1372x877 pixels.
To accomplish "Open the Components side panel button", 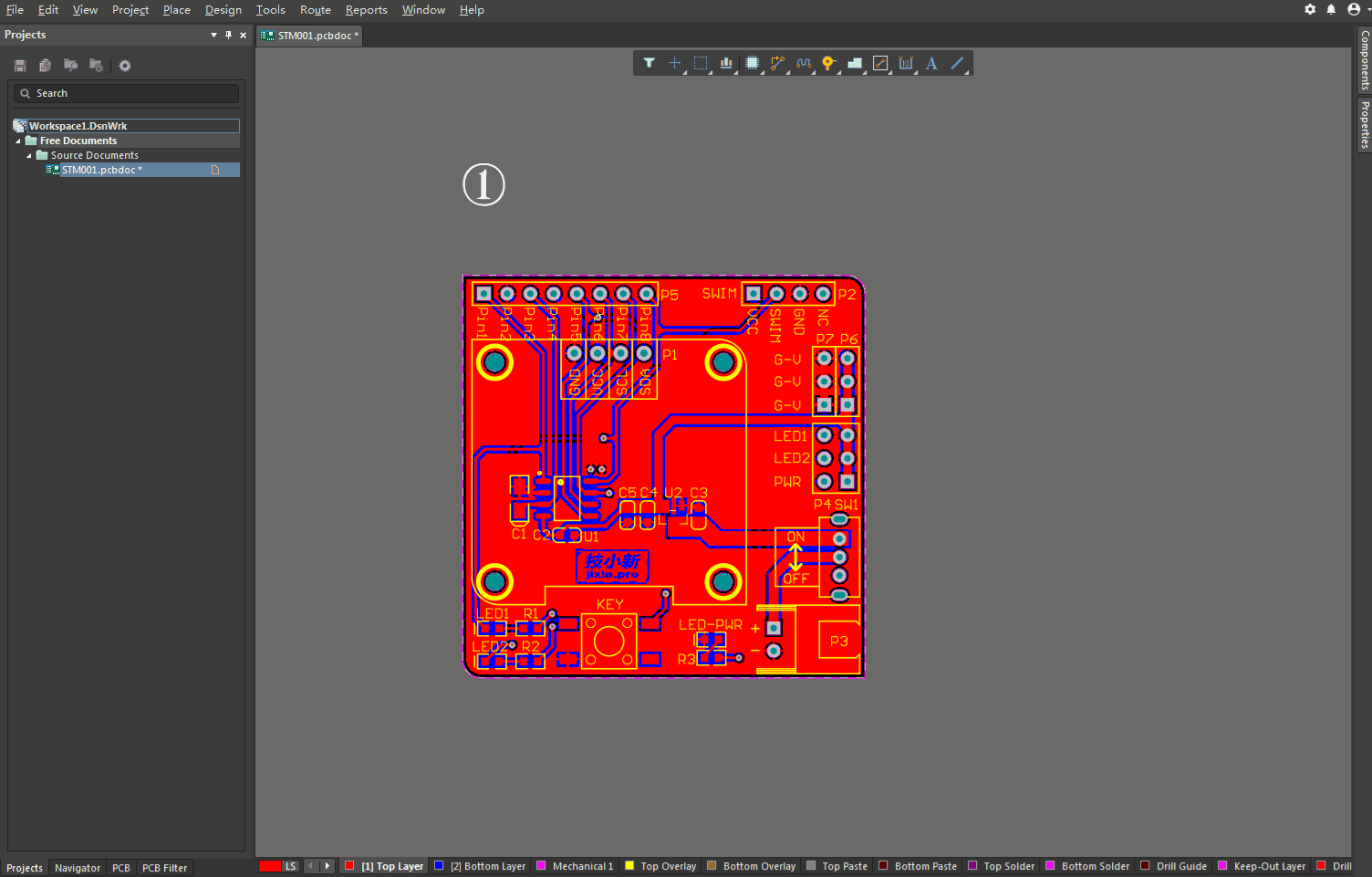I will [x=1365, y=59].
